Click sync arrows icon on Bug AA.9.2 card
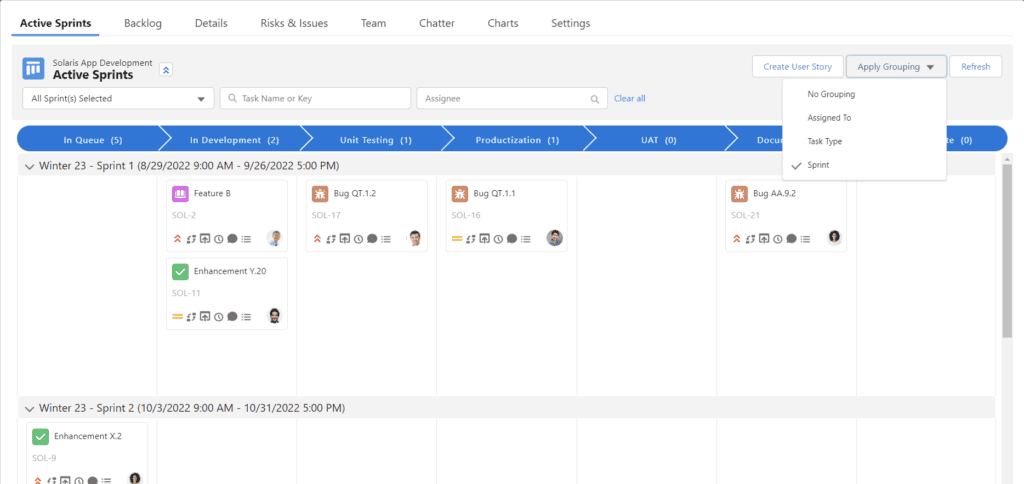This screenshot has height=484, width=1024. coord(751,239)
